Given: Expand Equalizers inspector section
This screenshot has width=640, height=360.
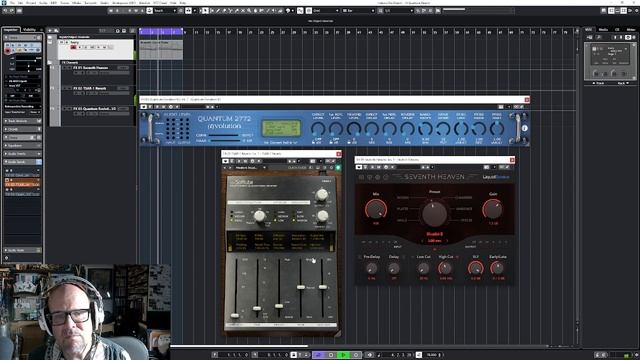Looking at the screenshot, I should 22,146.
